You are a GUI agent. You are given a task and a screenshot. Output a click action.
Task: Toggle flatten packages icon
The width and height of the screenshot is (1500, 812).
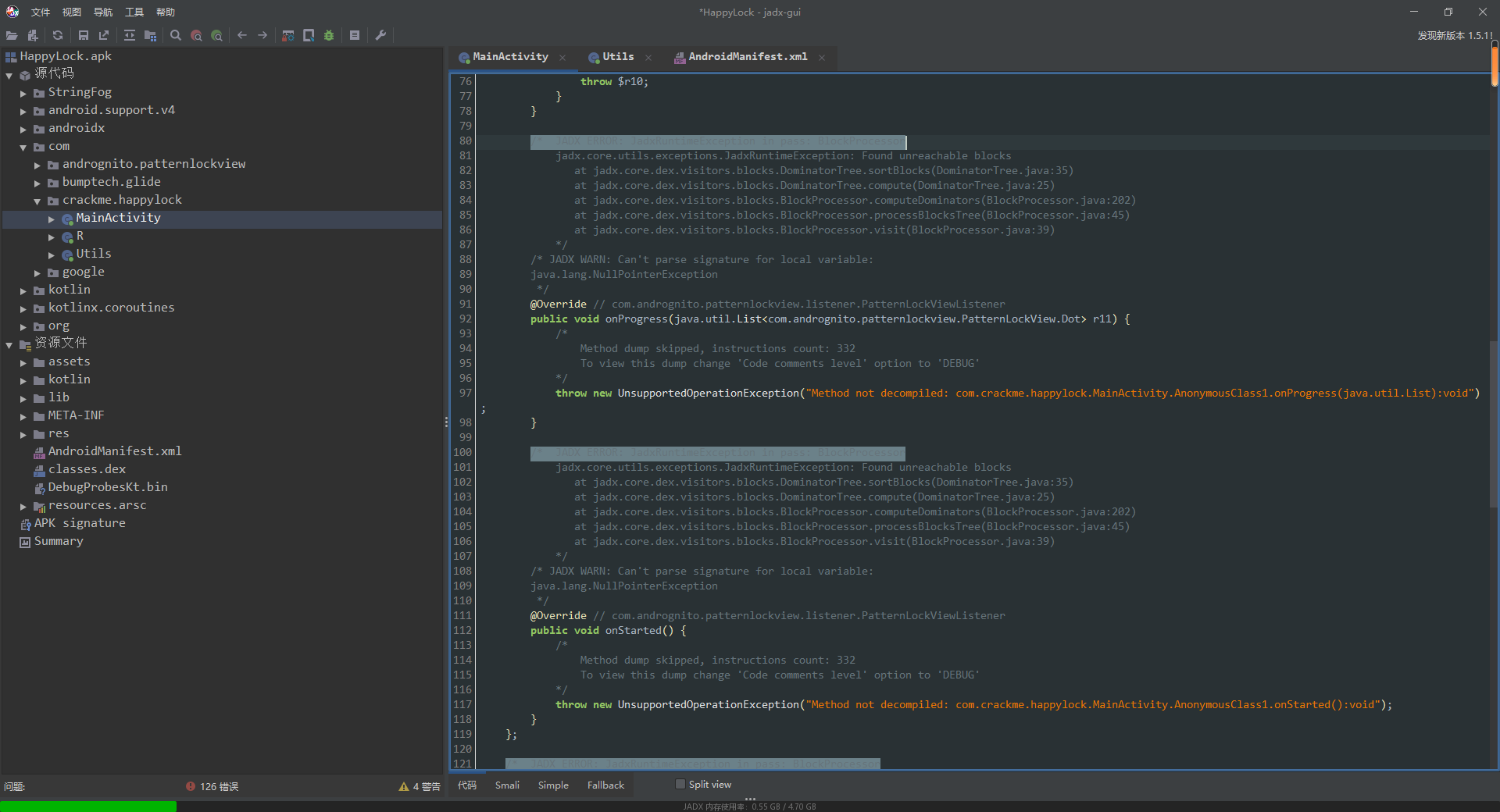click(x=150, y=35)
